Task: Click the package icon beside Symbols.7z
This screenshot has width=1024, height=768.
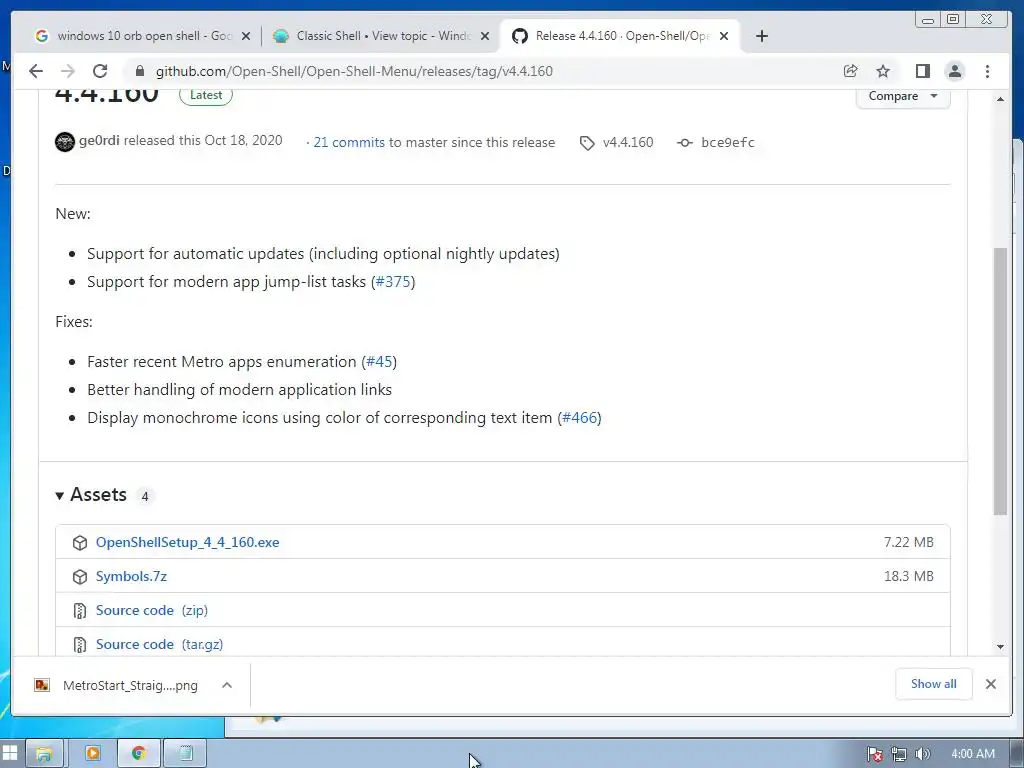Action: coord(80,577)
